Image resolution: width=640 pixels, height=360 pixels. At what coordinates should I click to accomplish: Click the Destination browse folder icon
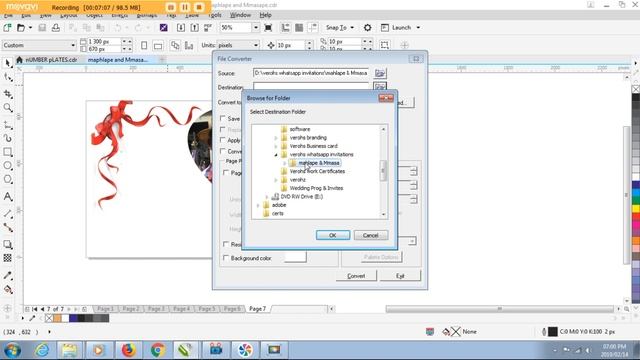pyautogui.click(x=380, y=86)
